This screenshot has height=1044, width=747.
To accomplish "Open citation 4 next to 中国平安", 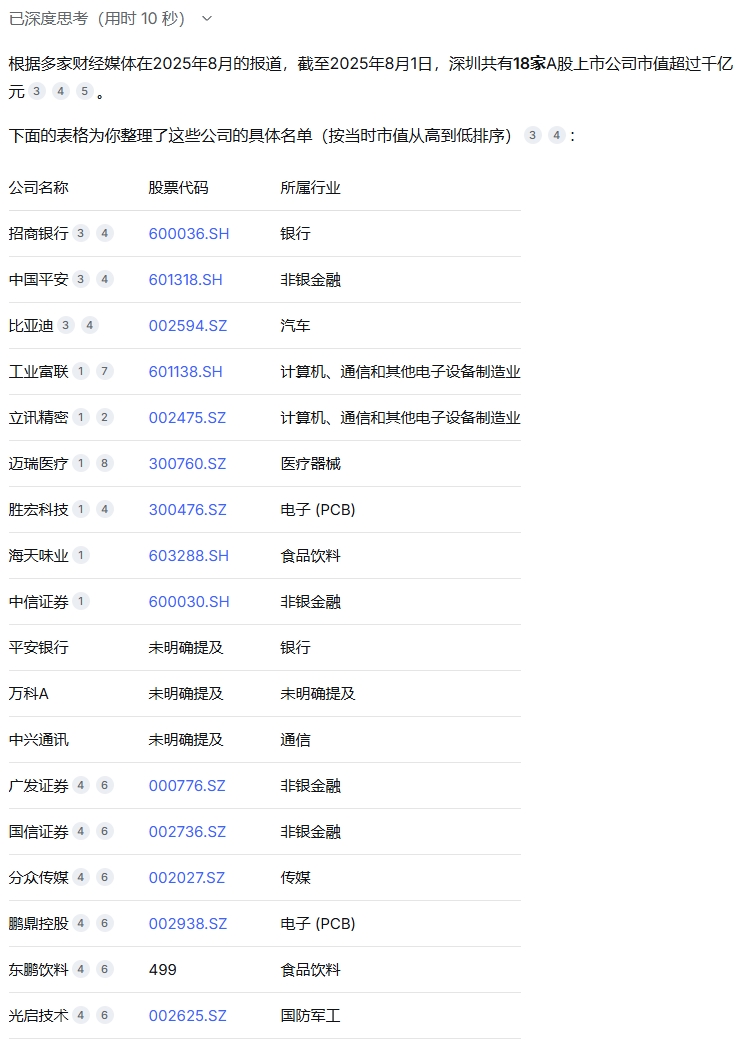I will point(105,279).
